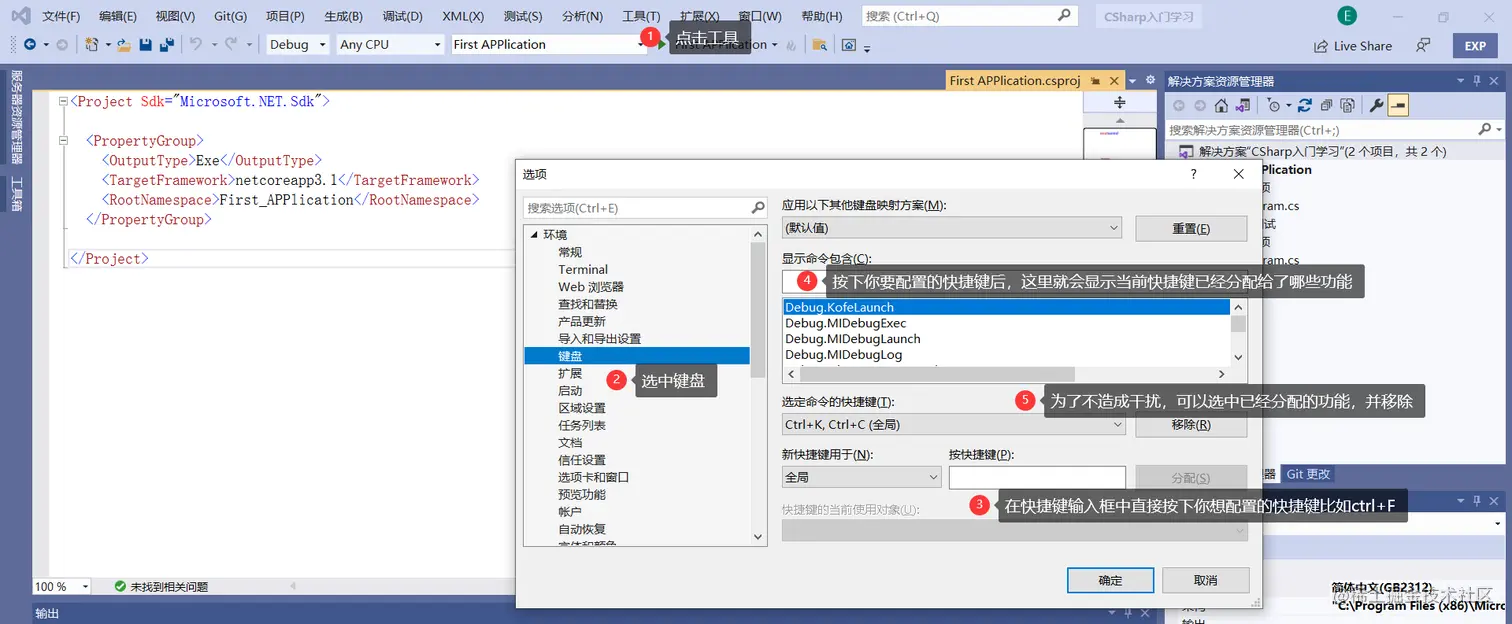This screenshot has height=624, width=1512.
Task: Click the Live Share button
Action: coord(1352,45)
